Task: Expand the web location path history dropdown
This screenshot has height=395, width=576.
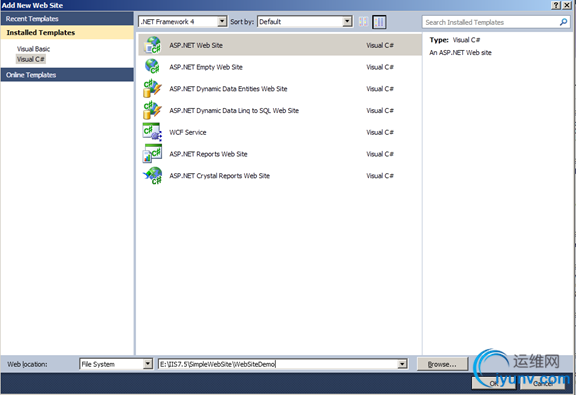Action: coord(402,364)
